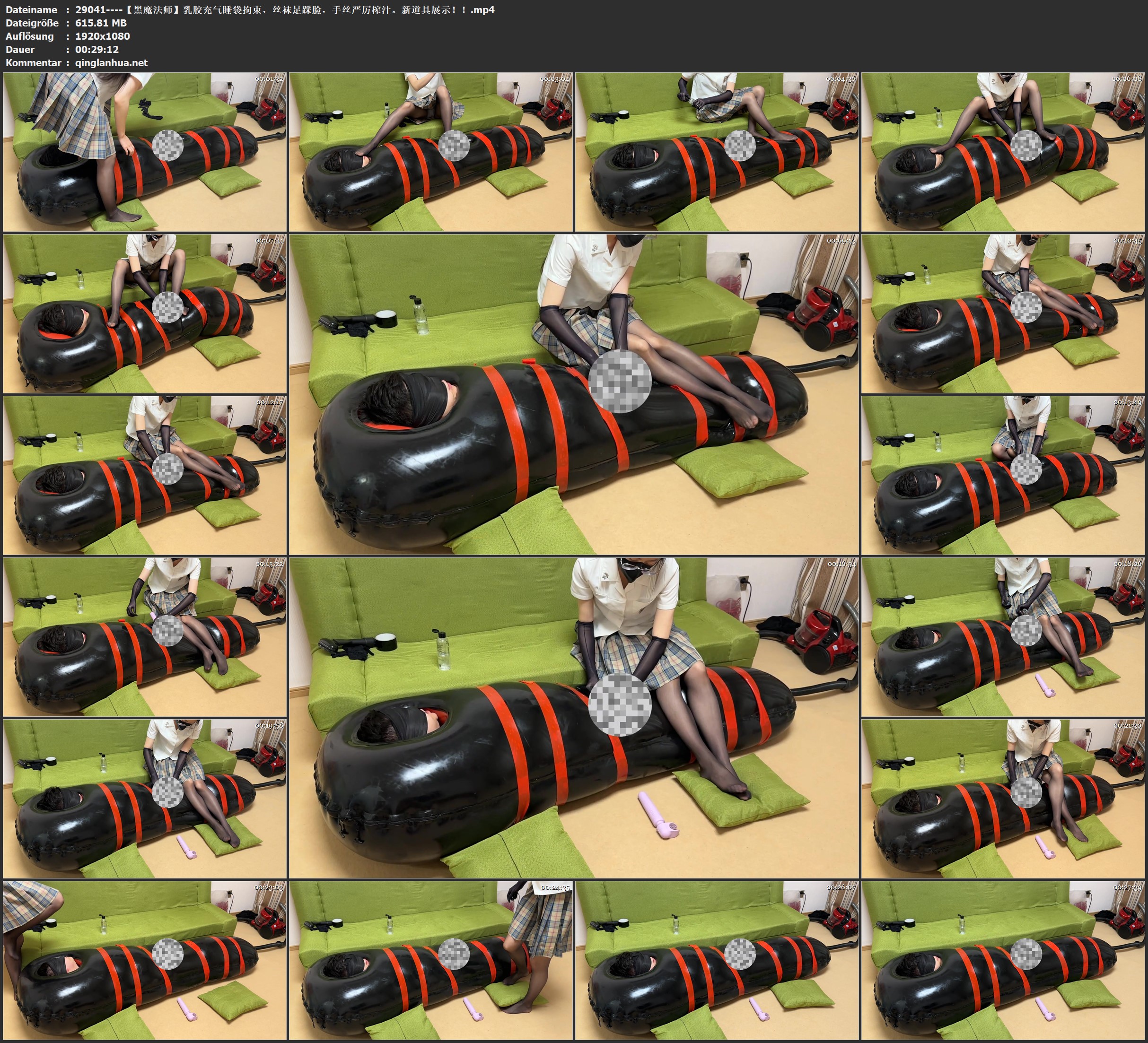This screenshot has height=1043, width=1148.
Task: Select the thumbnail at 00:04:36
Action: pyautogui.click(x=717, y=151)
